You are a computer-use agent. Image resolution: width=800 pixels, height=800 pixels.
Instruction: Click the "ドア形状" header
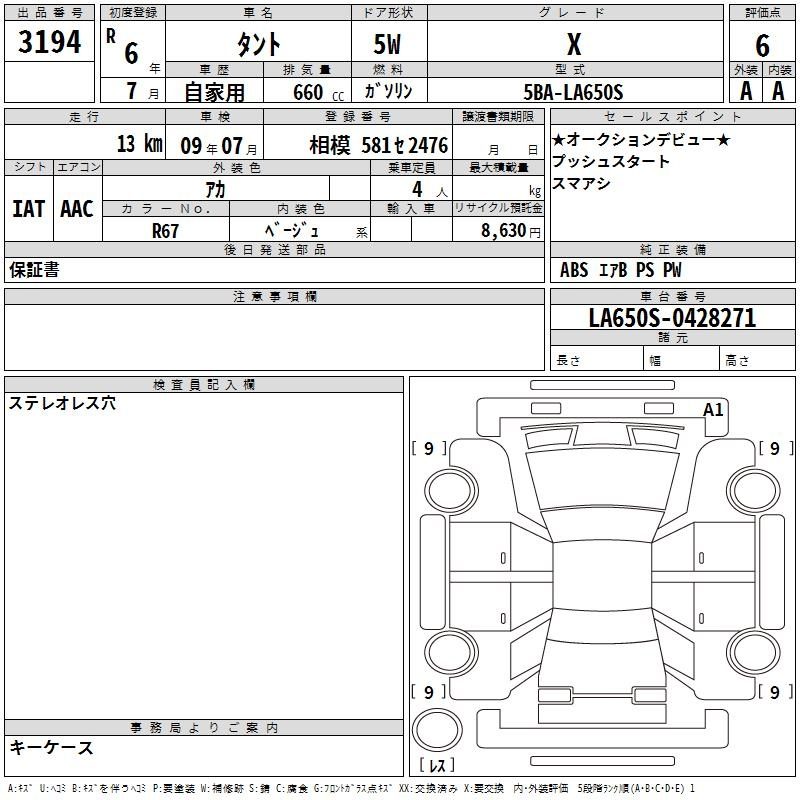(x=389, y=13)
